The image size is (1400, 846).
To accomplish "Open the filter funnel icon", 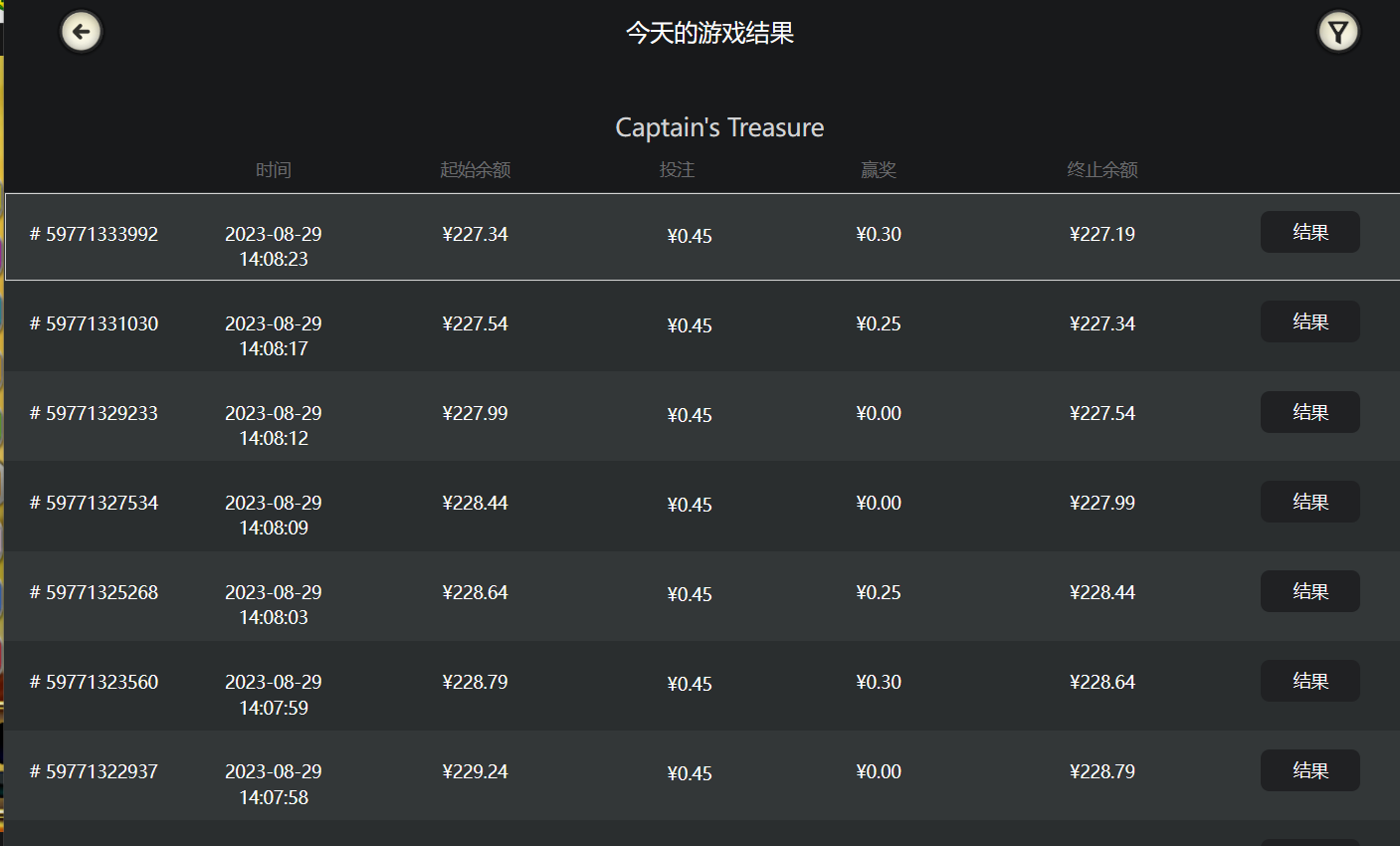I will click(1337, 32).
